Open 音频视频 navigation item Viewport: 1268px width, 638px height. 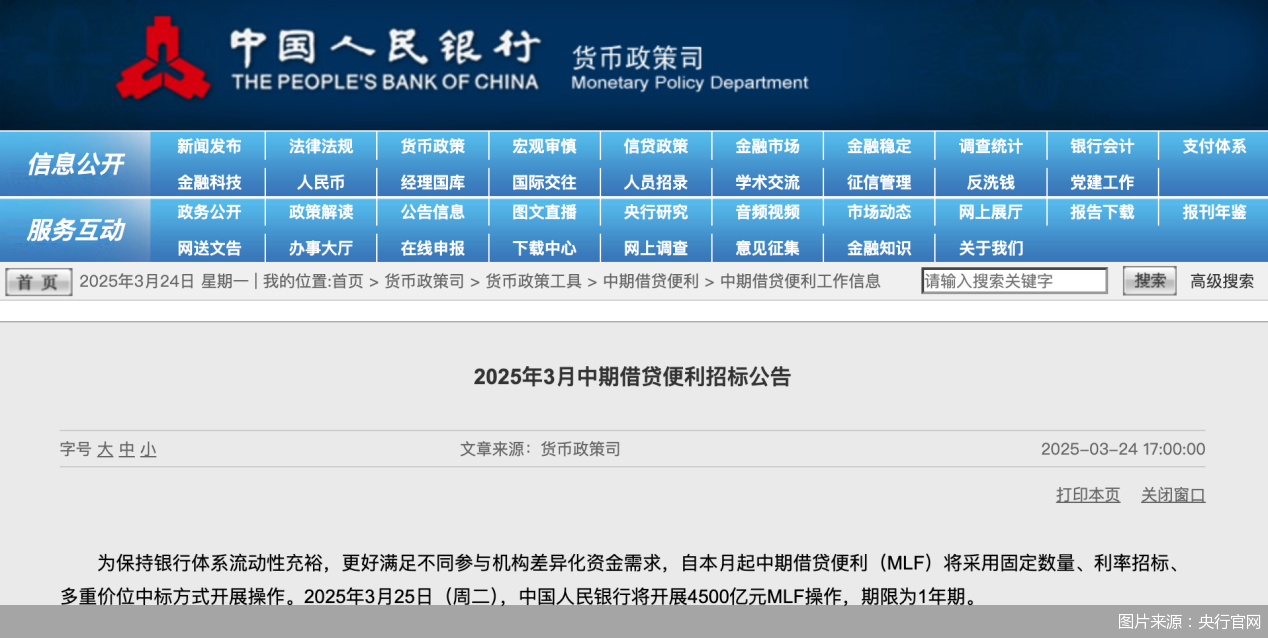[768, 212]
